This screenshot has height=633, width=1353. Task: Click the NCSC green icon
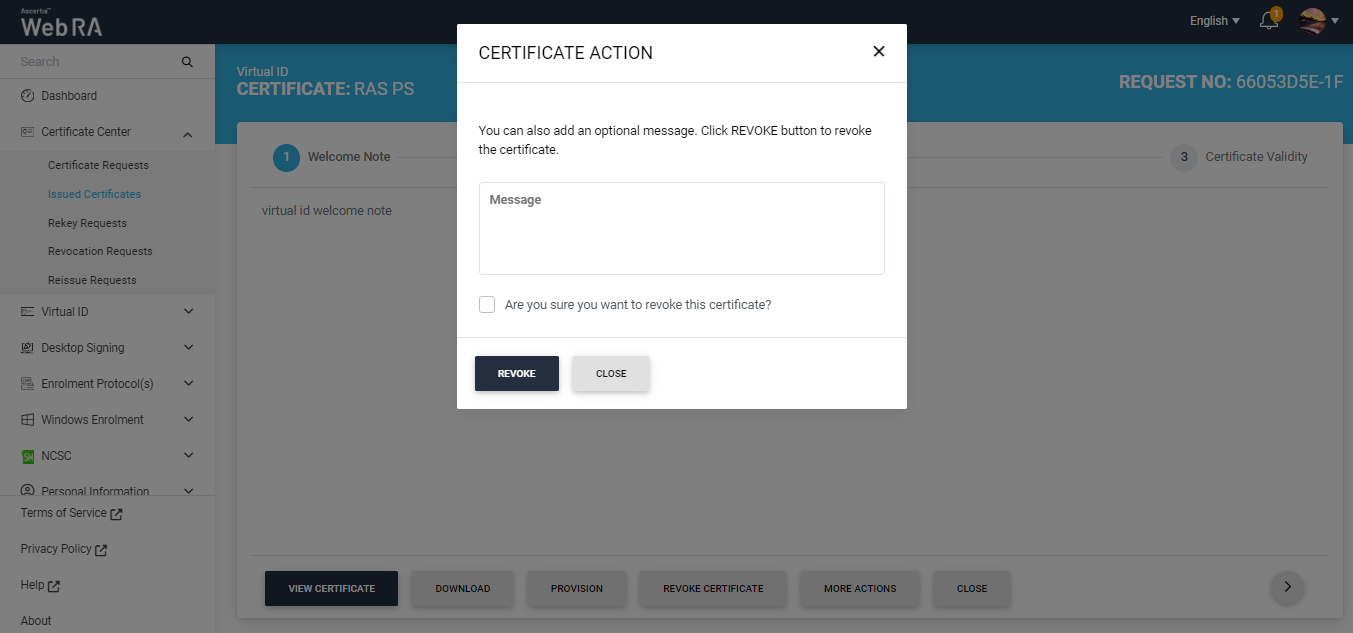click(28, 456)
